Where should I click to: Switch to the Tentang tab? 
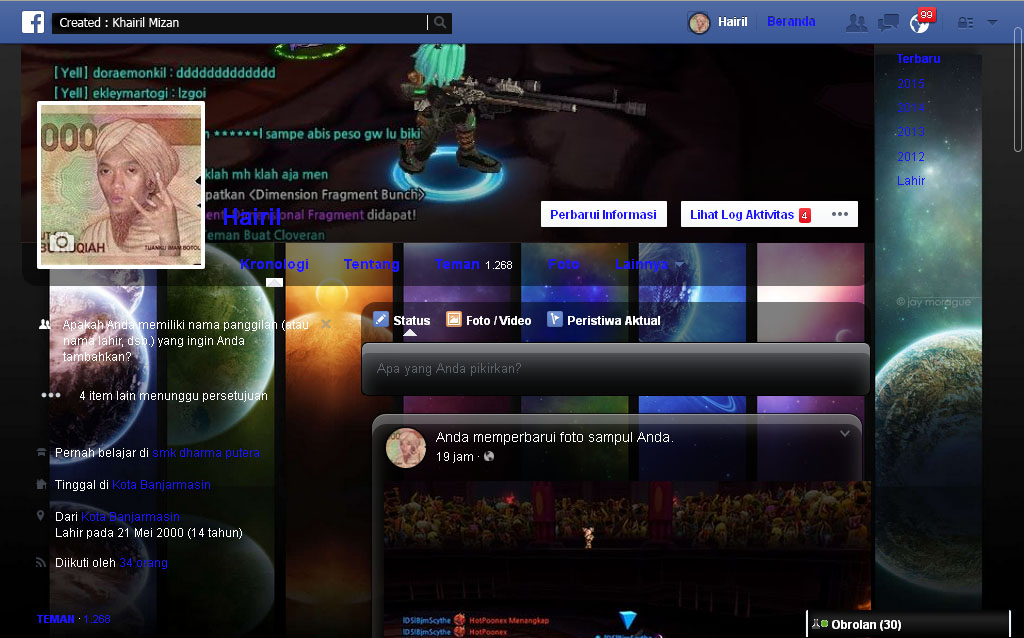point(372,264)
